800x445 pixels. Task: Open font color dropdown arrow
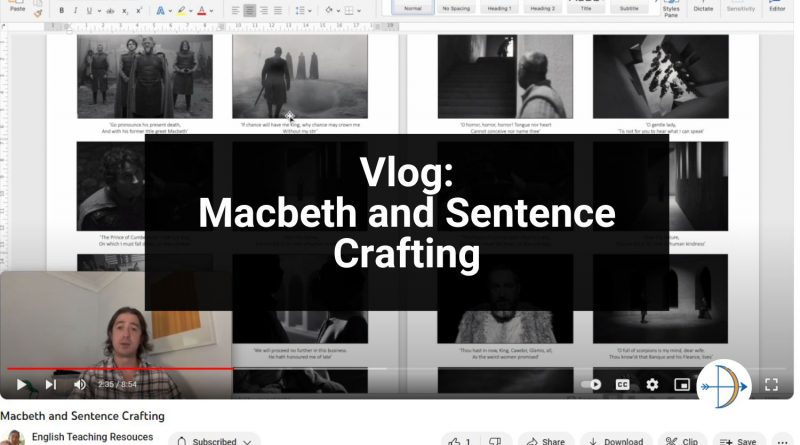click(x=211, y=11)
